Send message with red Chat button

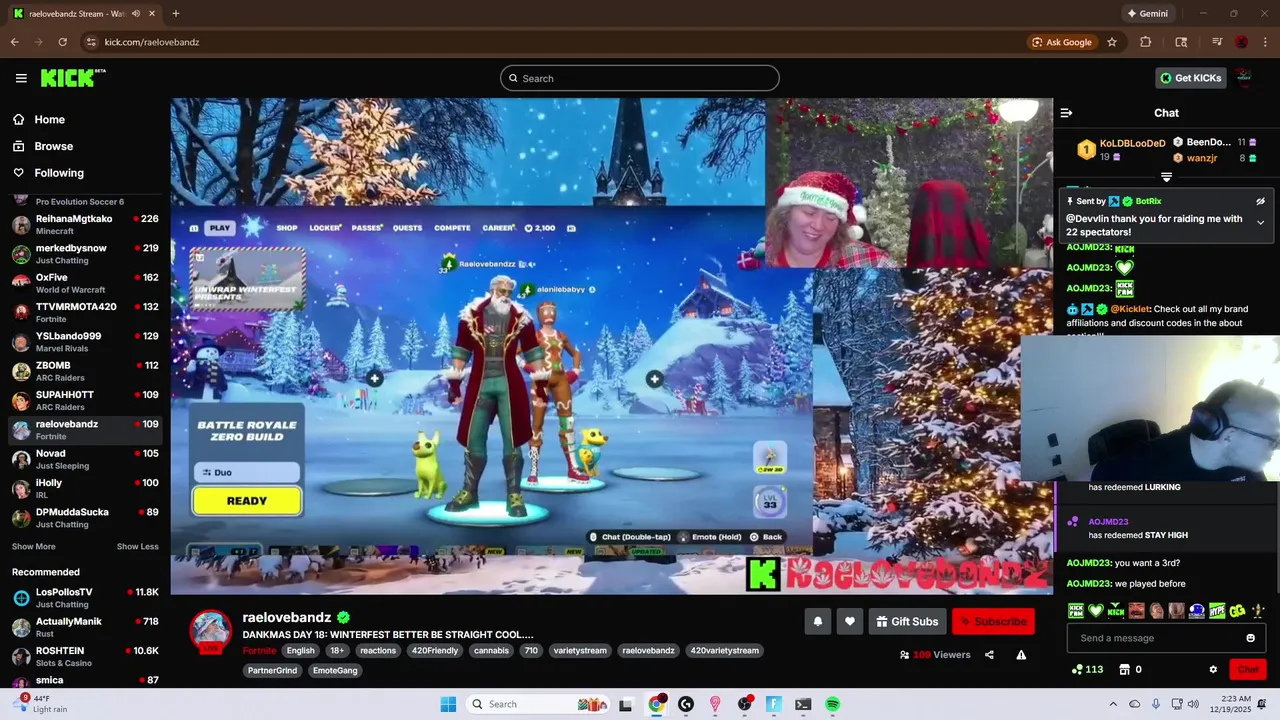coord(1248,670)
